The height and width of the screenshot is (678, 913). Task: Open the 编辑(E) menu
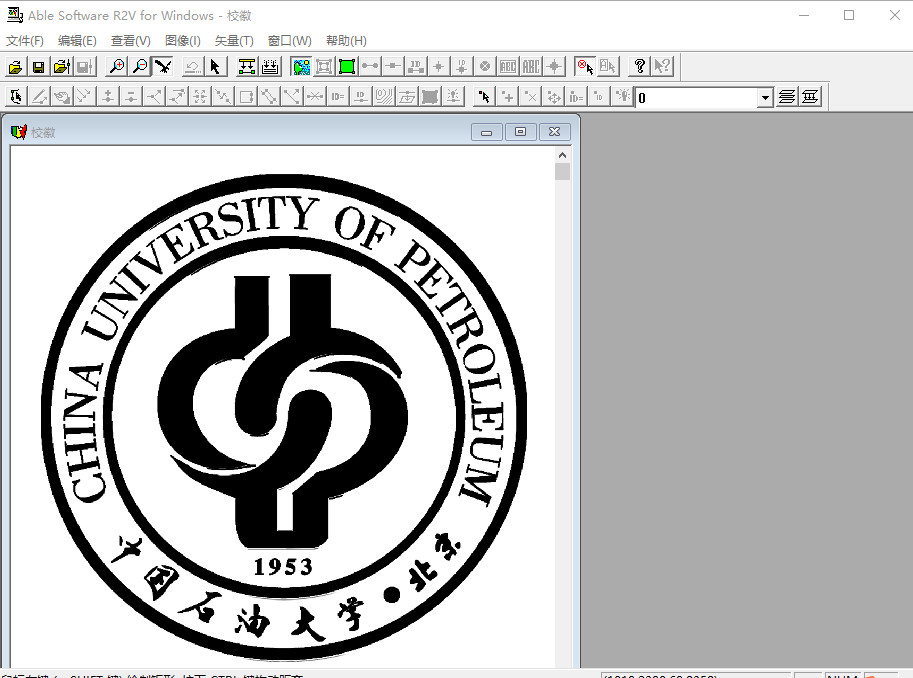pyautogui.click(x=77, y=41)
